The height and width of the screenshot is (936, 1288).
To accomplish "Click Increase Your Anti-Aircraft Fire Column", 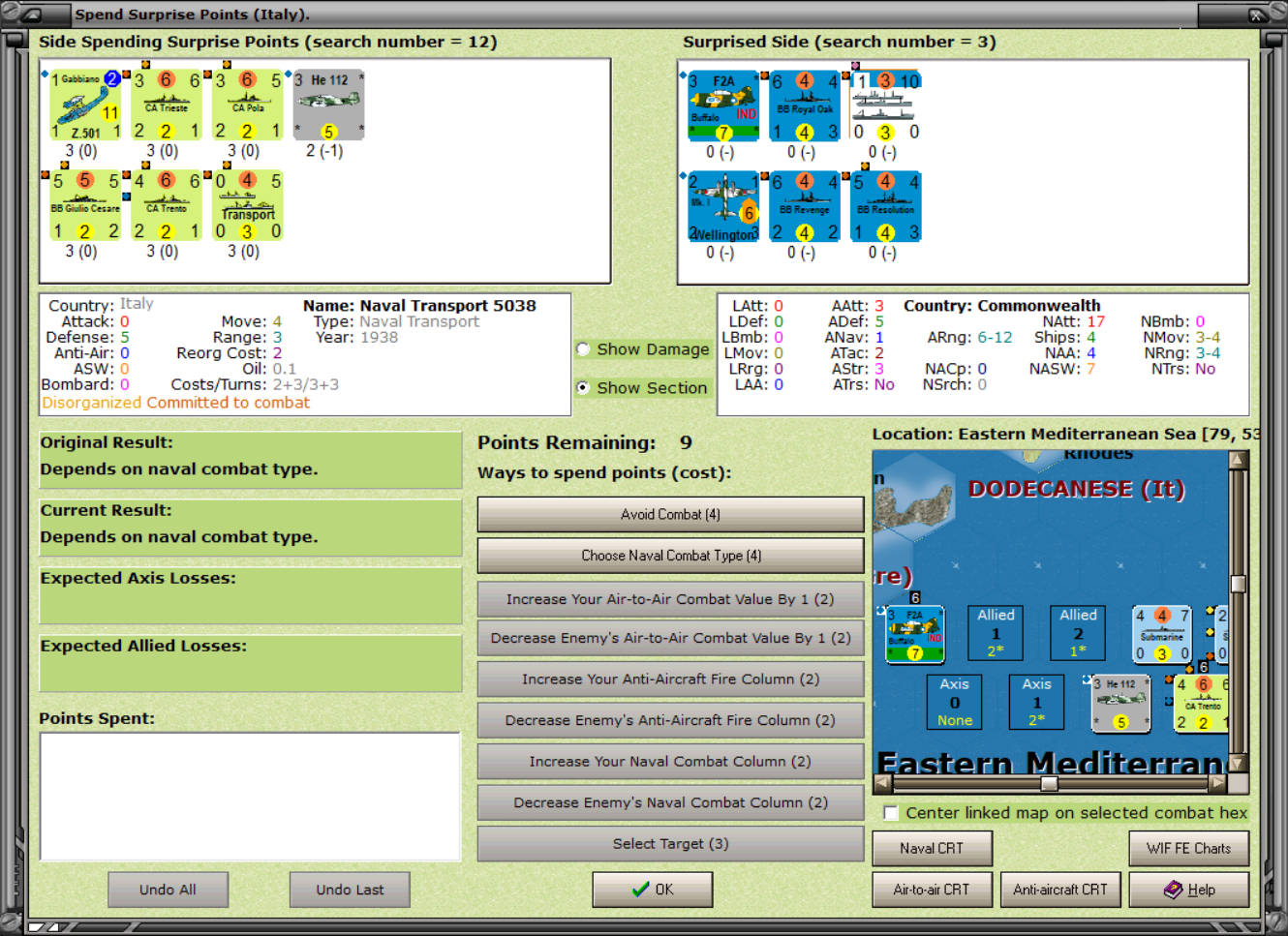I will 670,679.
